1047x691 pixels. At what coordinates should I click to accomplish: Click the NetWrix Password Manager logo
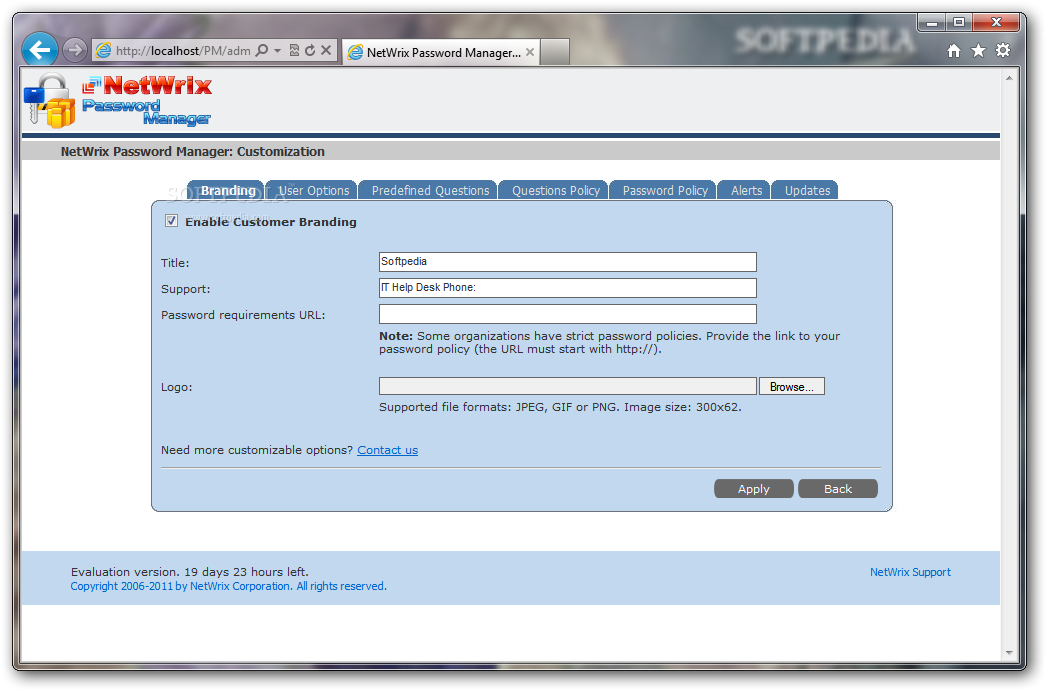[x=118, y=101]
